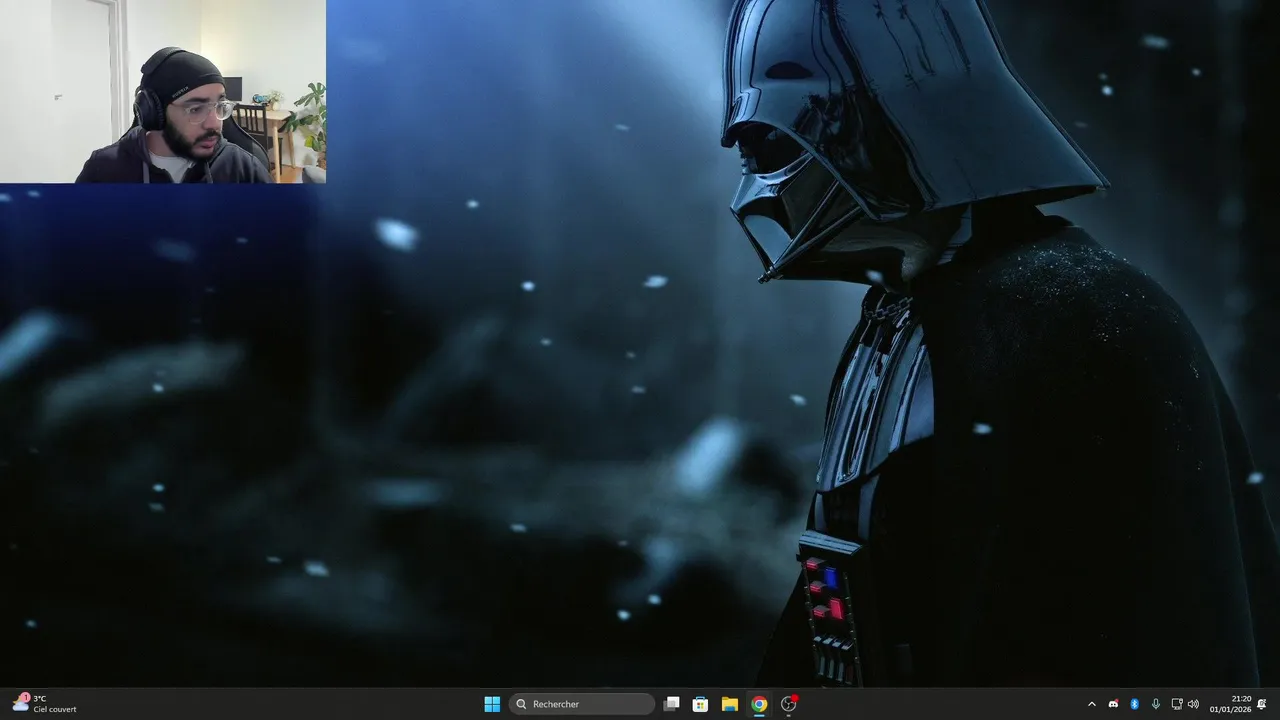The image size is (1280, 720).
Task: Click the Bluetooth tray icon
Action: coord(1134,704)
